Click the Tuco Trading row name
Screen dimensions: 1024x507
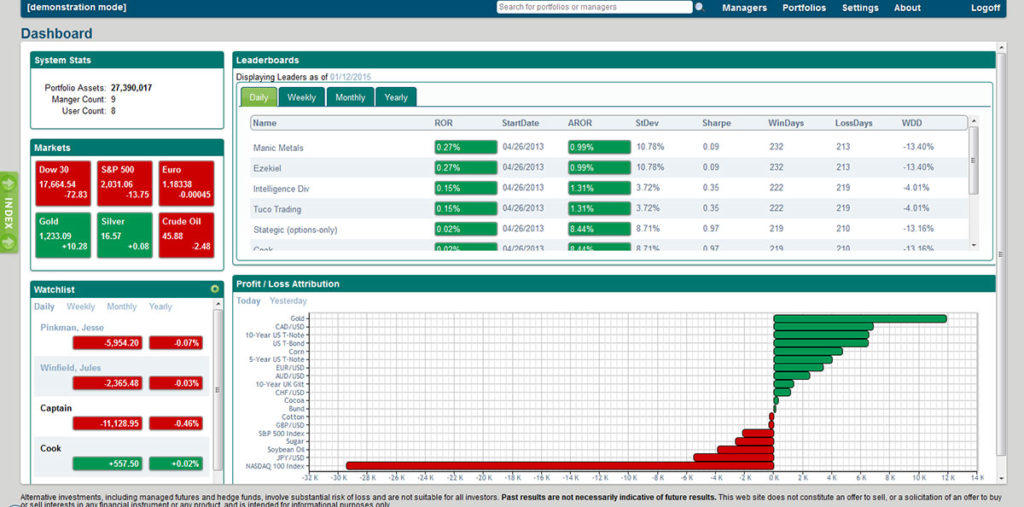pyautogui.click(x=277, y=209)
